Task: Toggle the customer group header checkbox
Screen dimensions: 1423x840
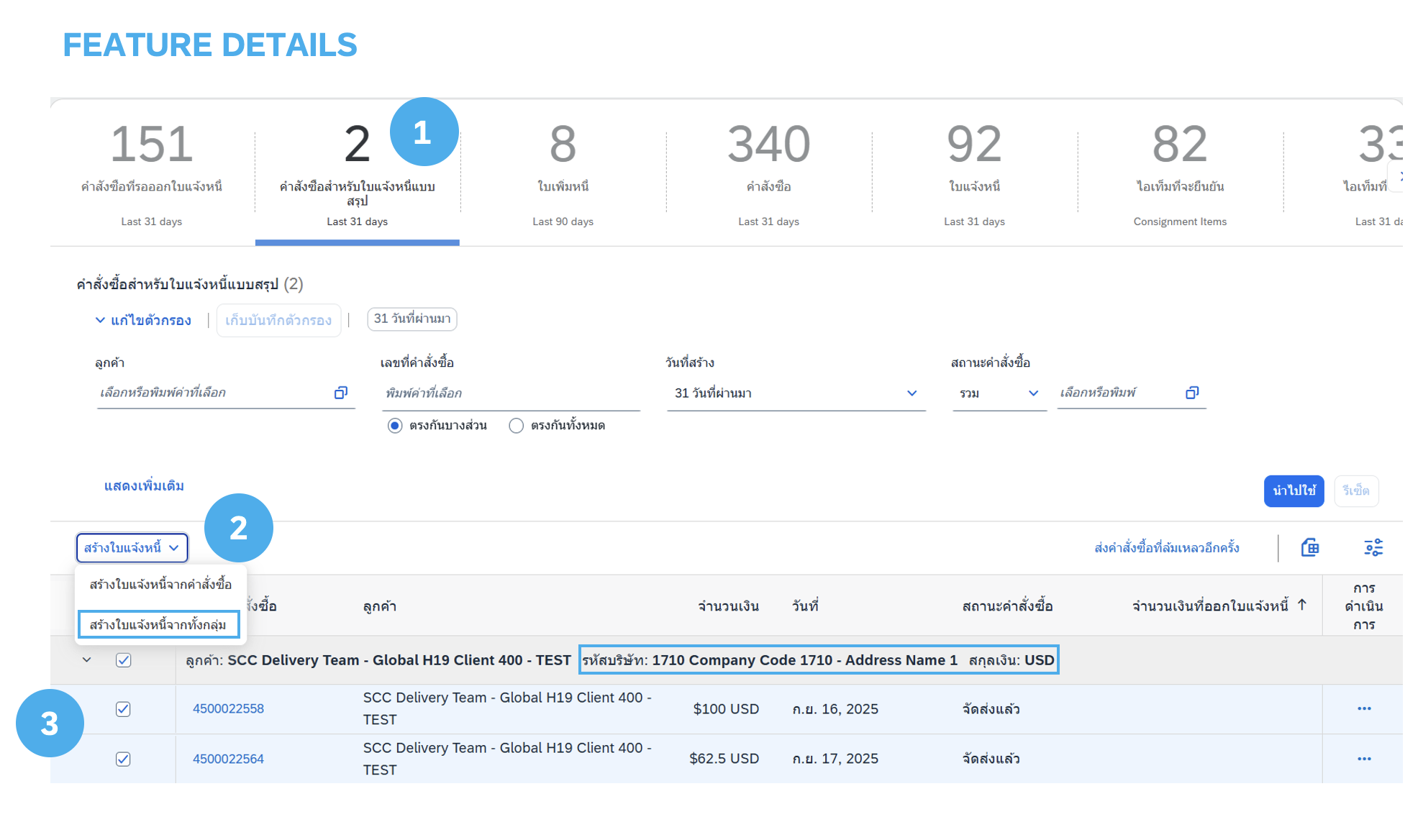Action: (123, 660)
